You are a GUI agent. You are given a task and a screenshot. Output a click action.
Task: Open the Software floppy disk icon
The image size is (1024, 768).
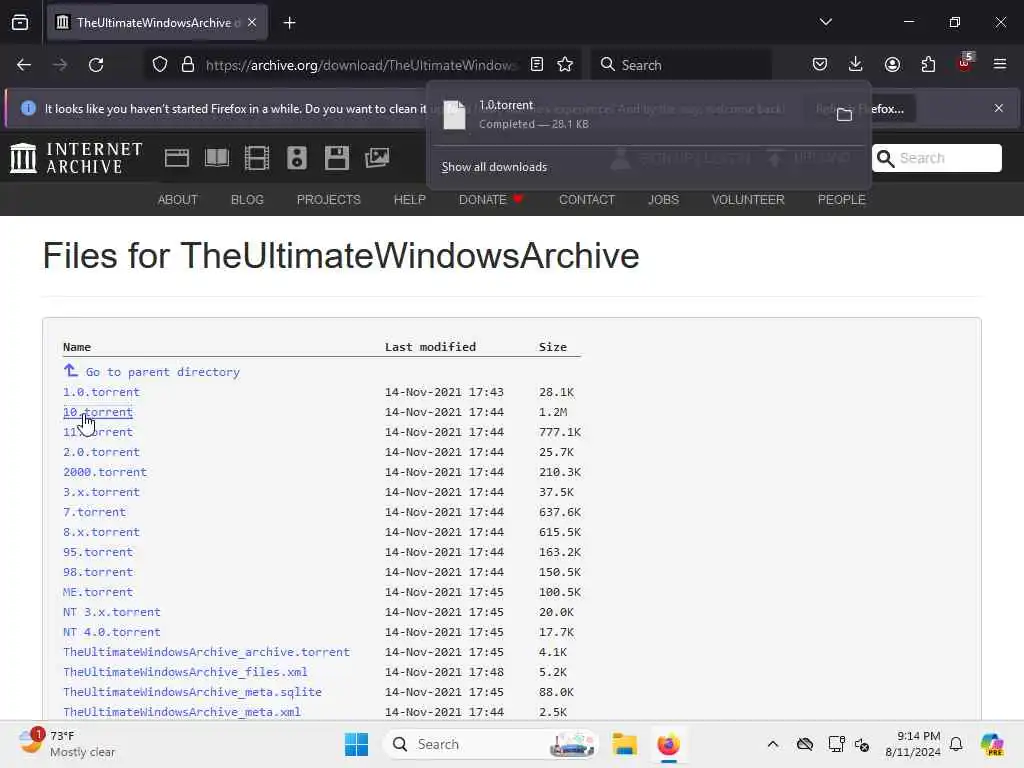tap(337, 158)
